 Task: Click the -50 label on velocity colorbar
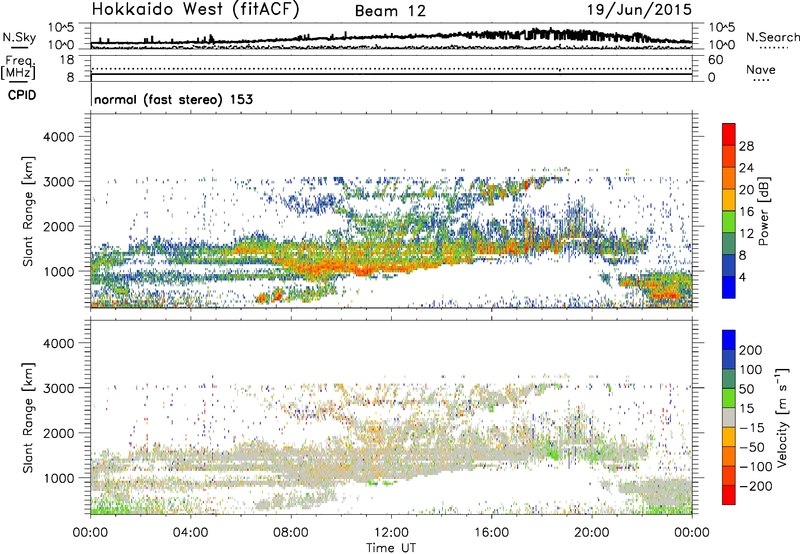[752, 447]
